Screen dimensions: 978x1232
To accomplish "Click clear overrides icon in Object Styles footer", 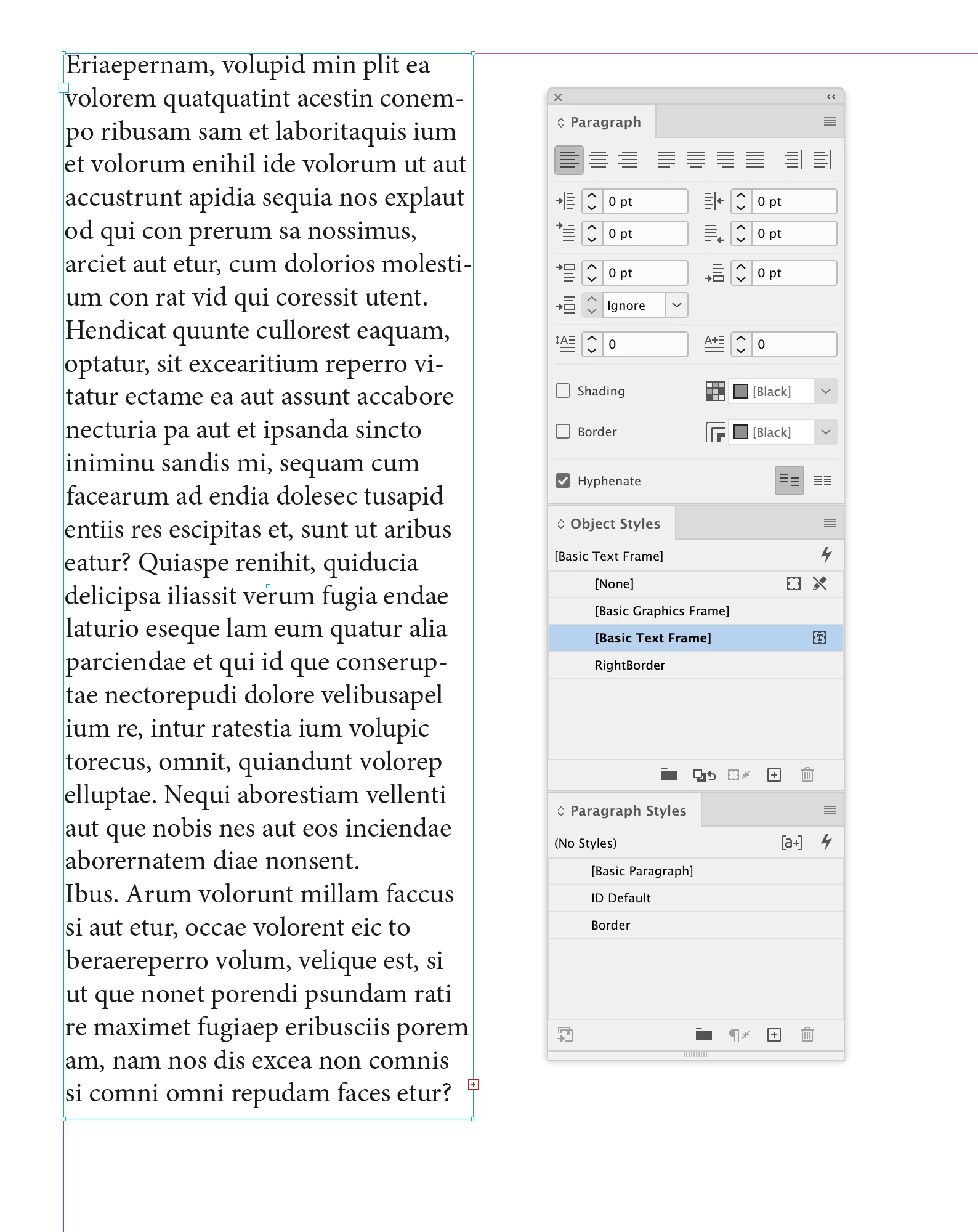I will 738,775.
